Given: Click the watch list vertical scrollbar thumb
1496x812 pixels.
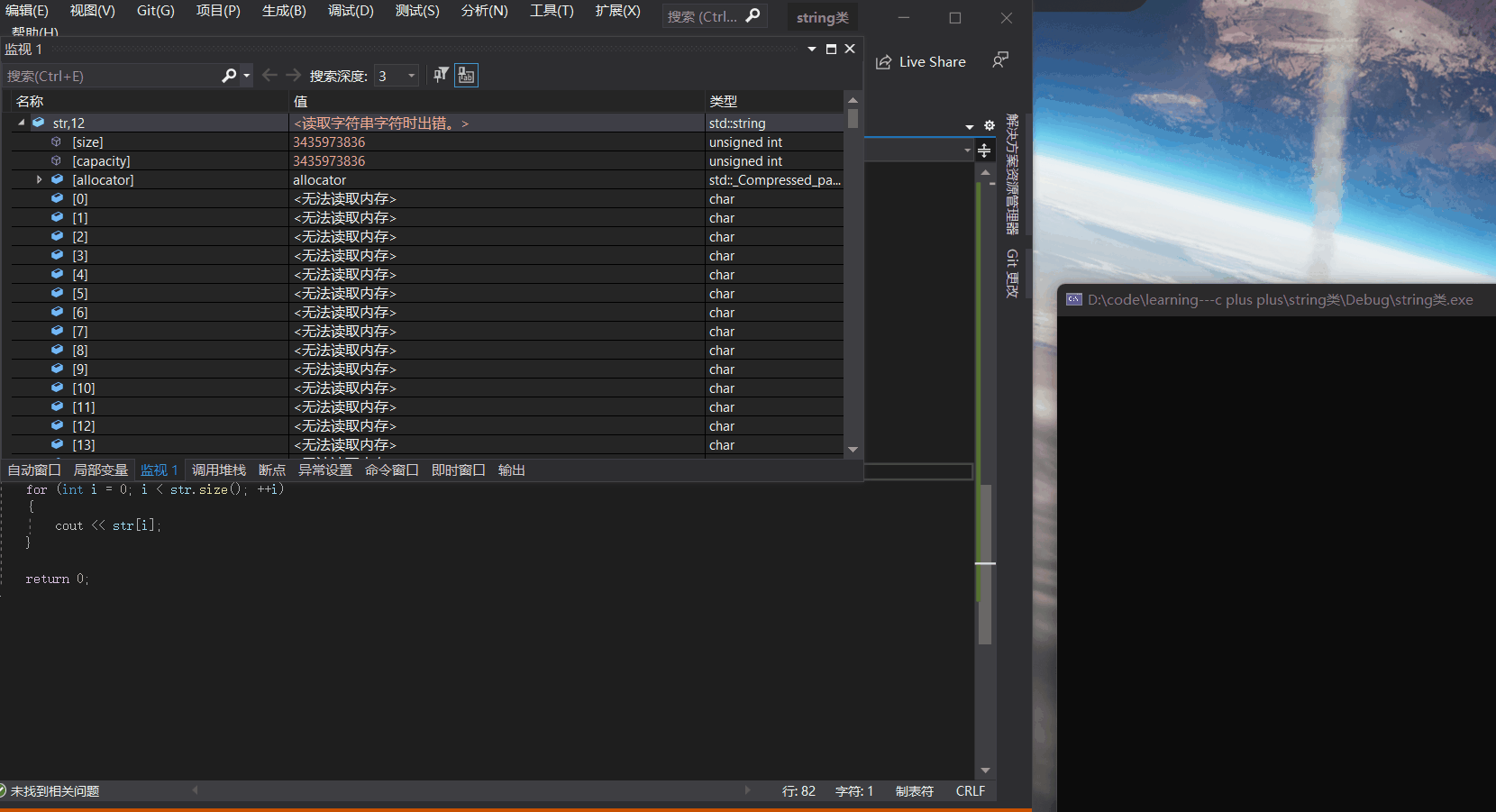Looking at the screenshot, I should coord(853,119).
